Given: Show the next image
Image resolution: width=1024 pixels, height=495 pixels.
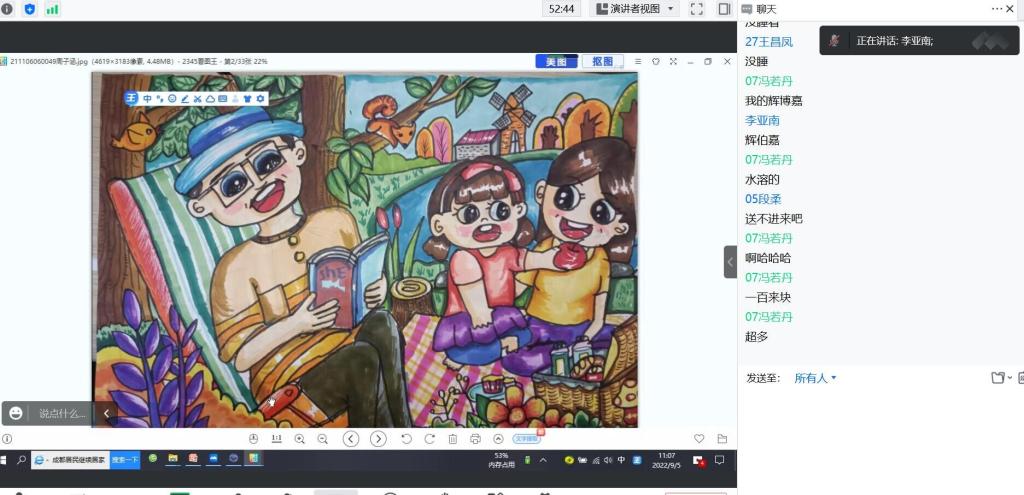Looking at the screenshot, I should click(x=378, y=439).
